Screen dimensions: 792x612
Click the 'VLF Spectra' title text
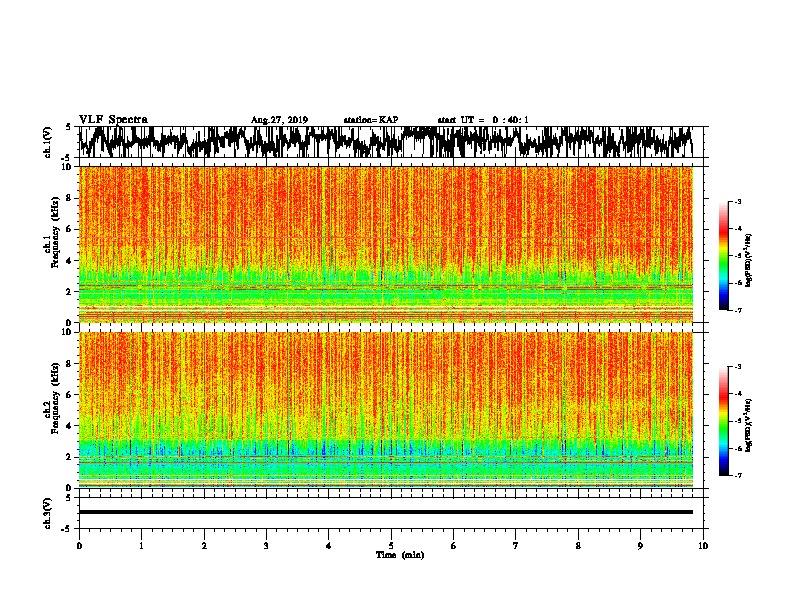click(113, 120)
